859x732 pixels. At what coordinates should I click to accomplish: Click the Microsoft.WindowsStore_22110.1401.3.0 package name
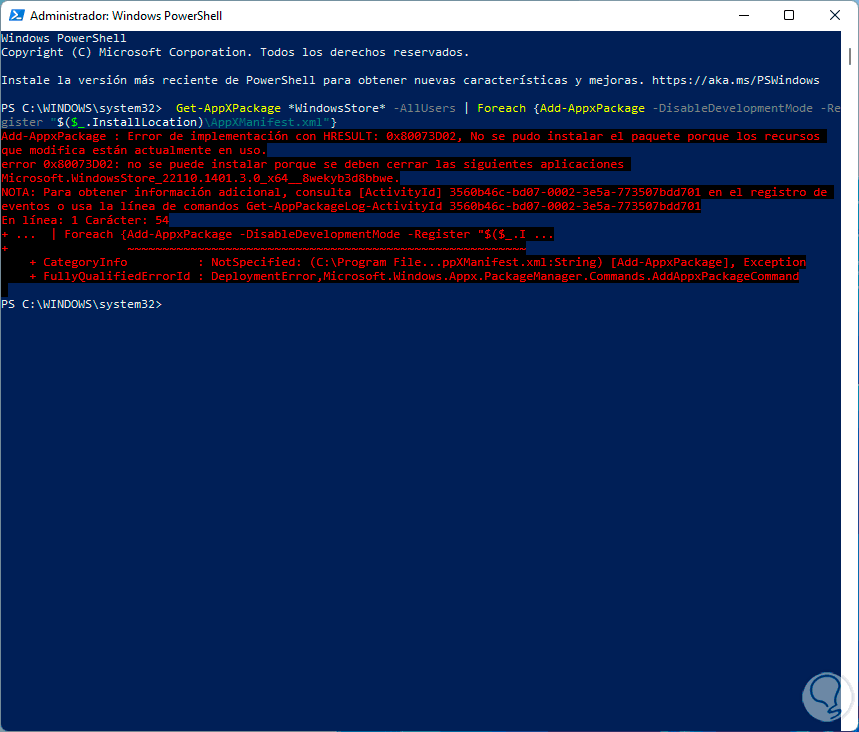(x=201, y=178)
